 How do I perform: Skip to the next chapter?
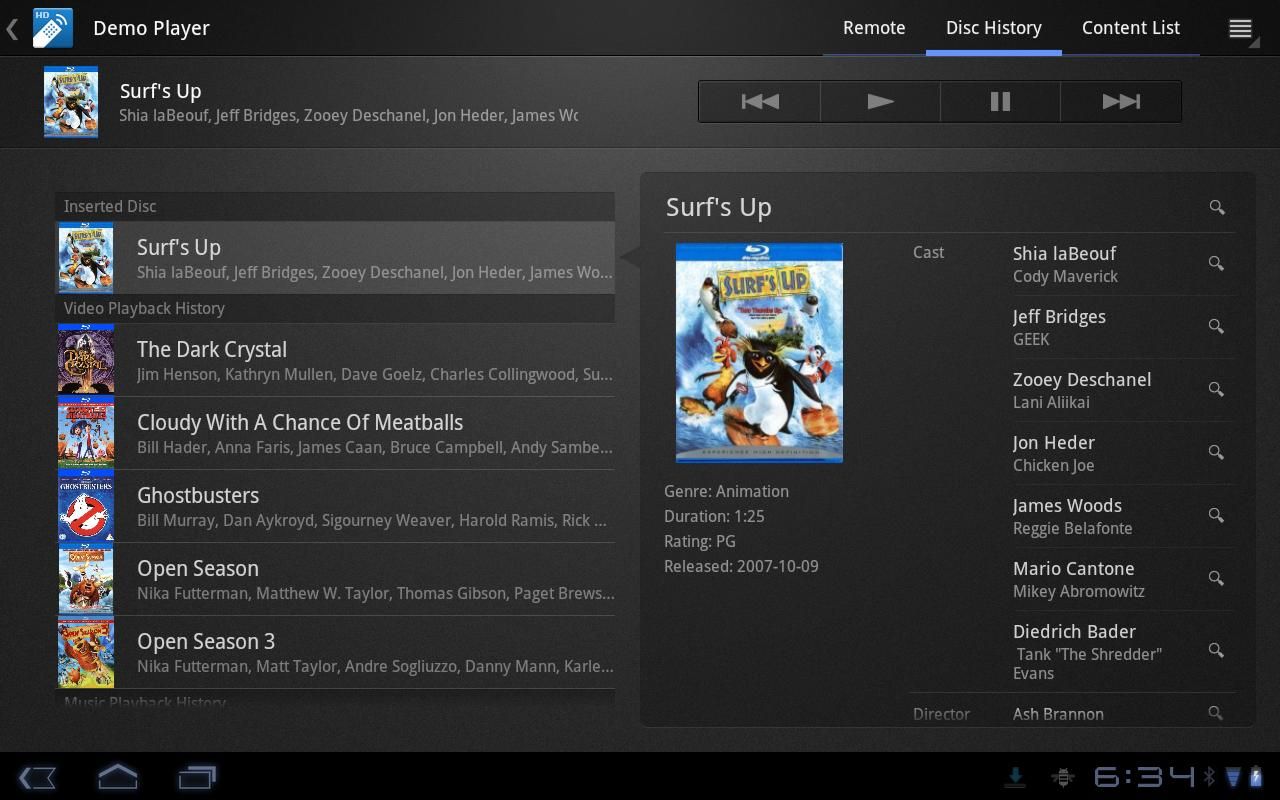tap(1120, 101)
